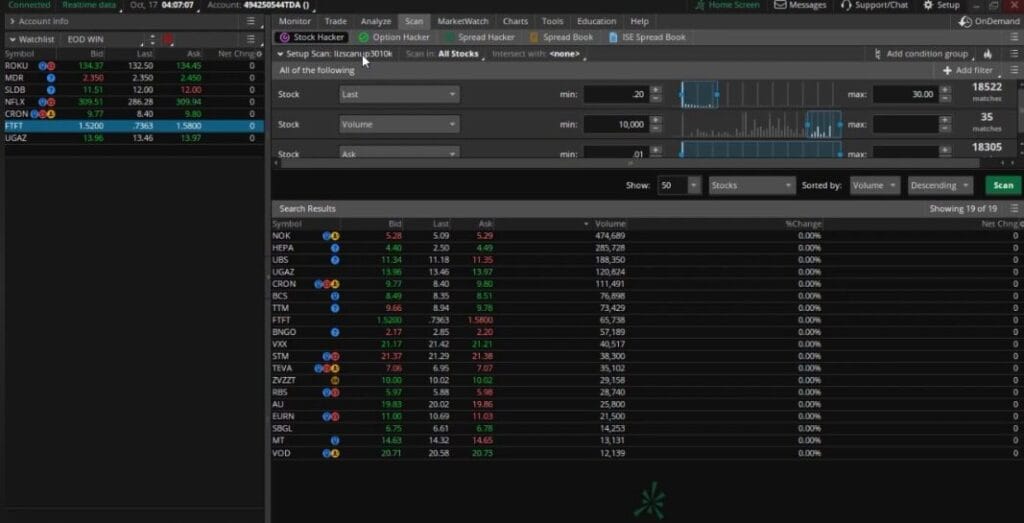Open Messages envelope icon

[780, 5]
